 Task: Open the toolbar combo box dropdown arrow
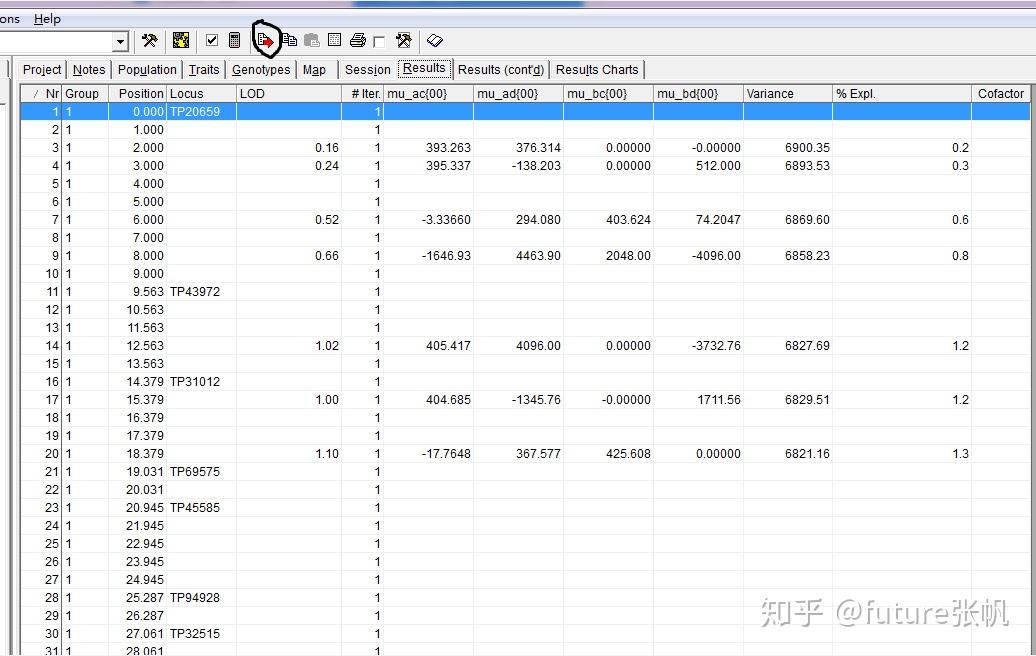120,42
